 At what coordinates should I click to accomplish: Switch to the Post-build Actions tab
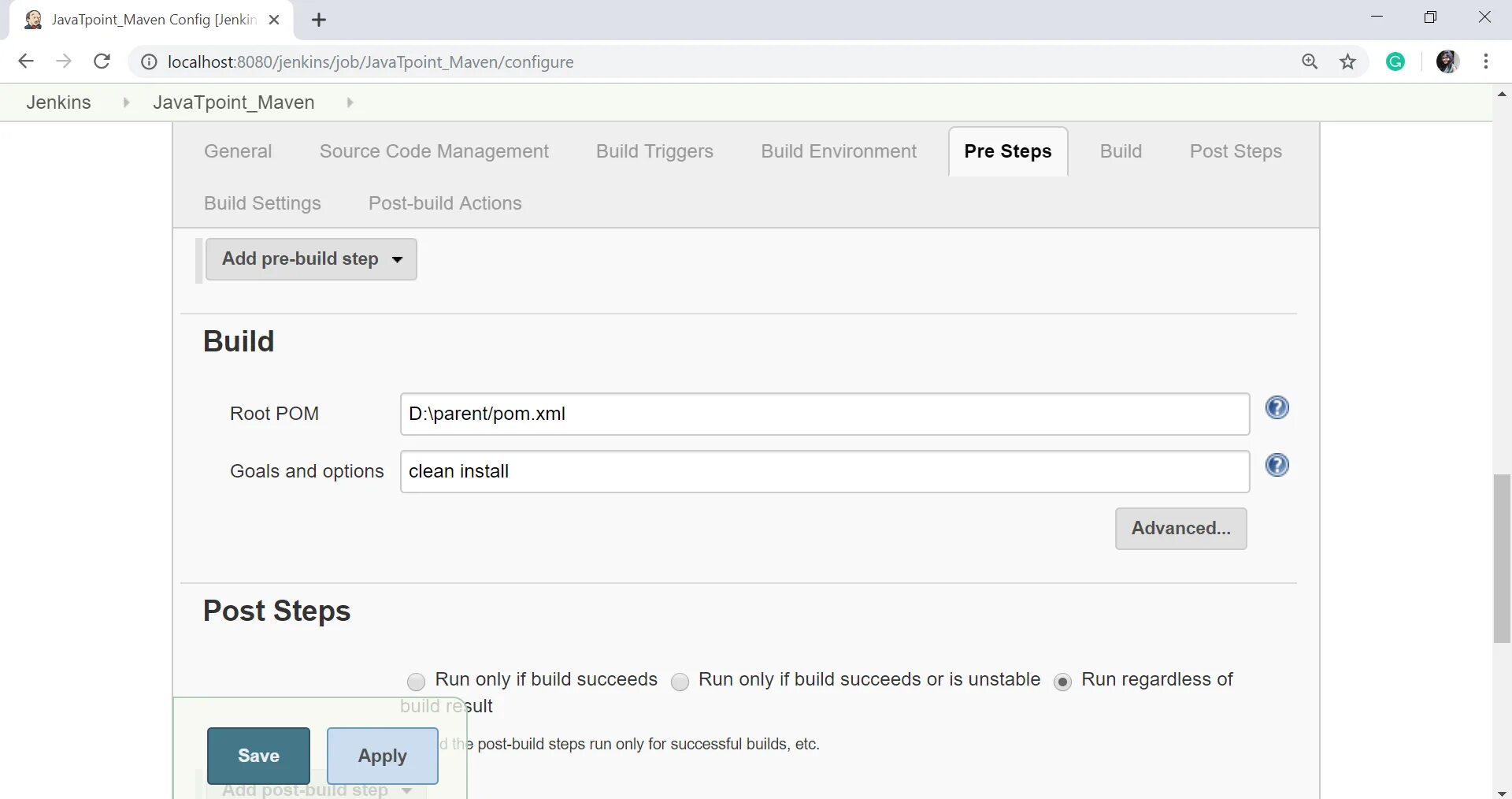[445, 203]
